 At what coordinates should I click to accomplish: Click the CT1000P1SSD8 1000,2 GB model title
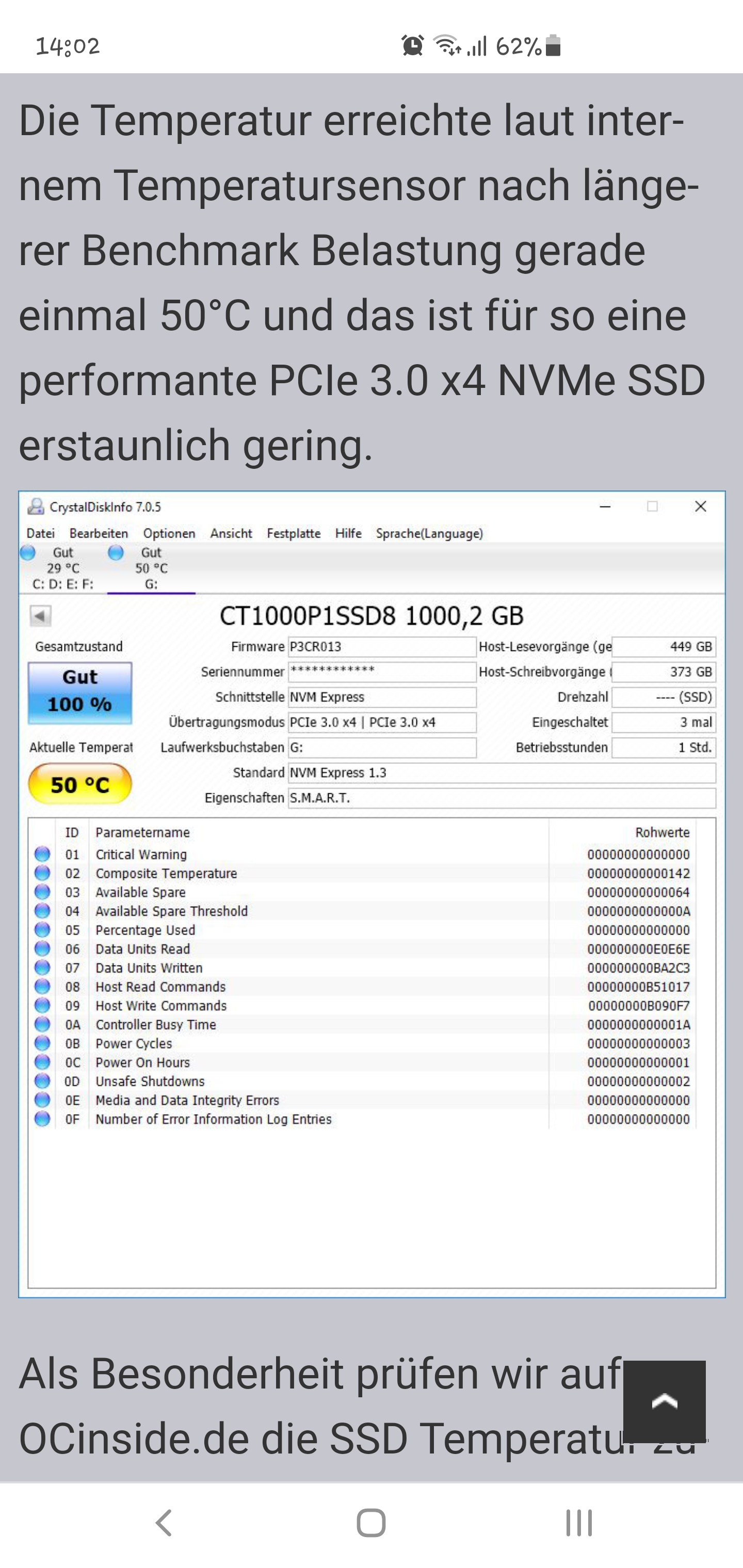[x=372, y=615]
